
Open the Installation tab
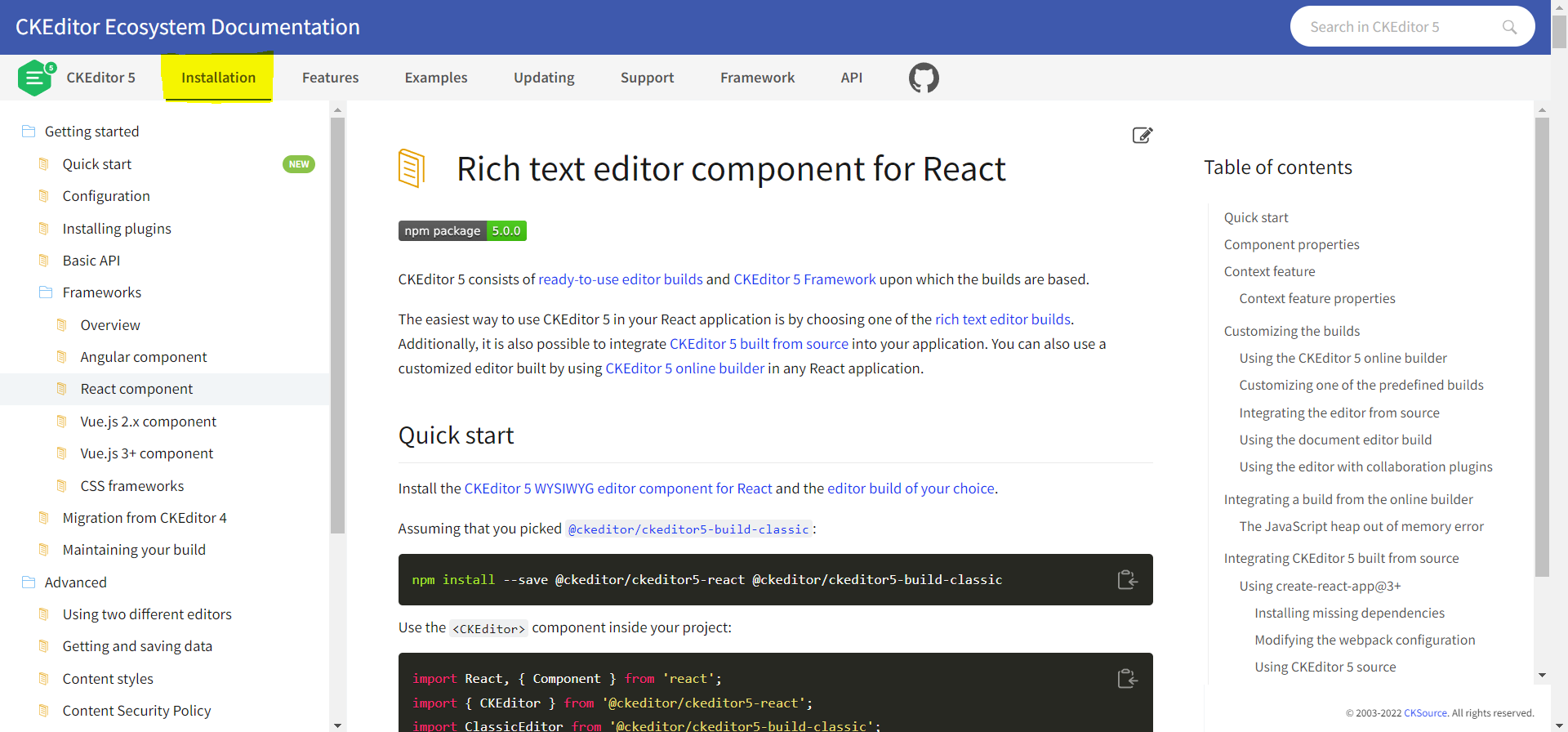[x=218, y=78]
